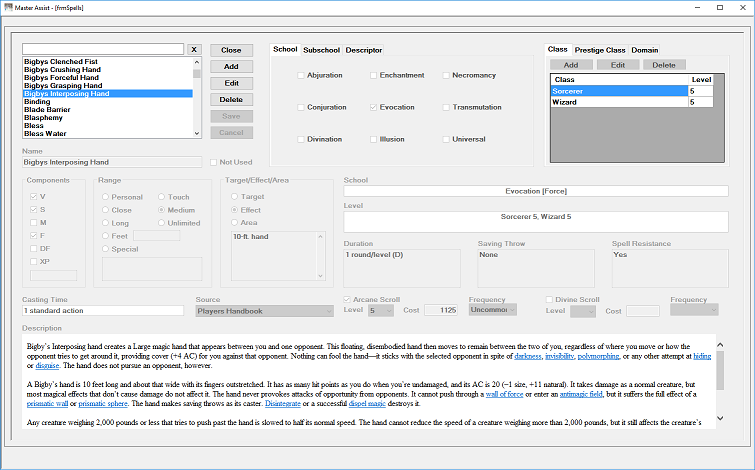
Task: Click the 10-ft. hand box scroll-down arrow
Action: click(320, 276)
